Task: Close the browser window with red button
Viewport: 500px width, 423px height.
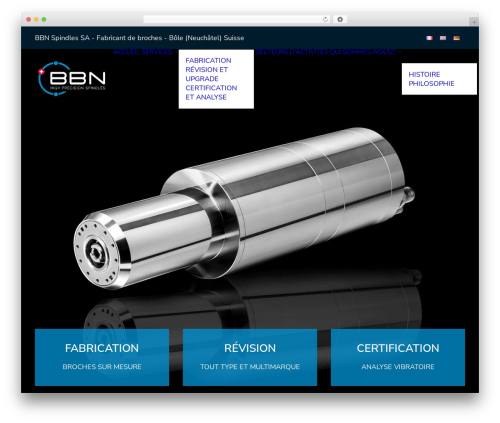Action: pyautogui.click(x=29, y=19)
